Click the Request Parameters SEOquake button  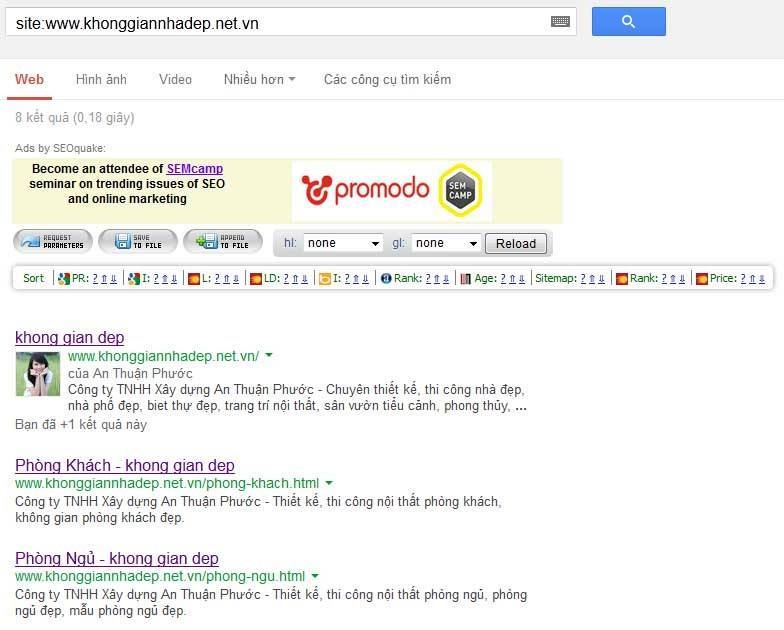[52, 242]
